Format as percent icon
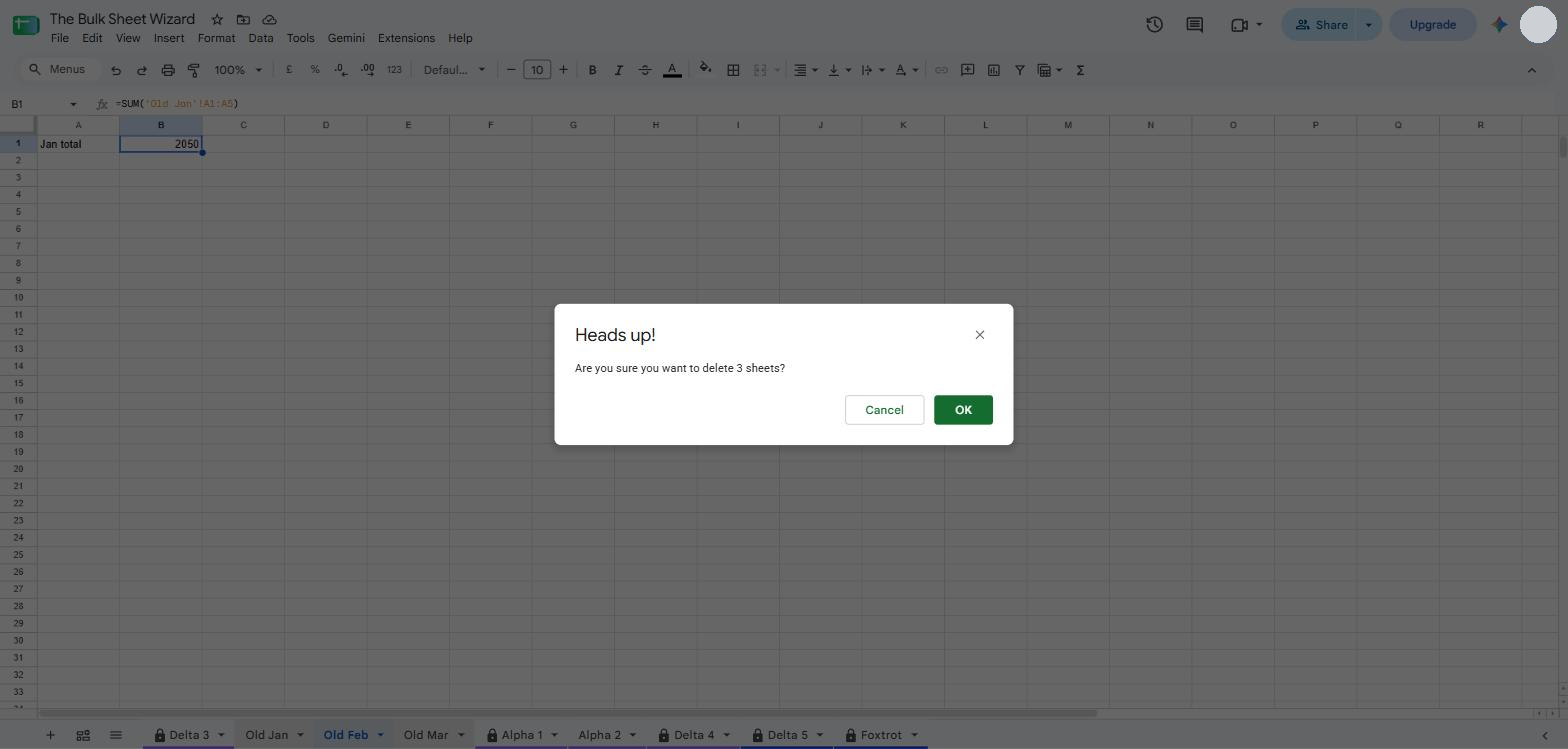Viewport: 1568px width, 749px height. click(x=315, y=70)
